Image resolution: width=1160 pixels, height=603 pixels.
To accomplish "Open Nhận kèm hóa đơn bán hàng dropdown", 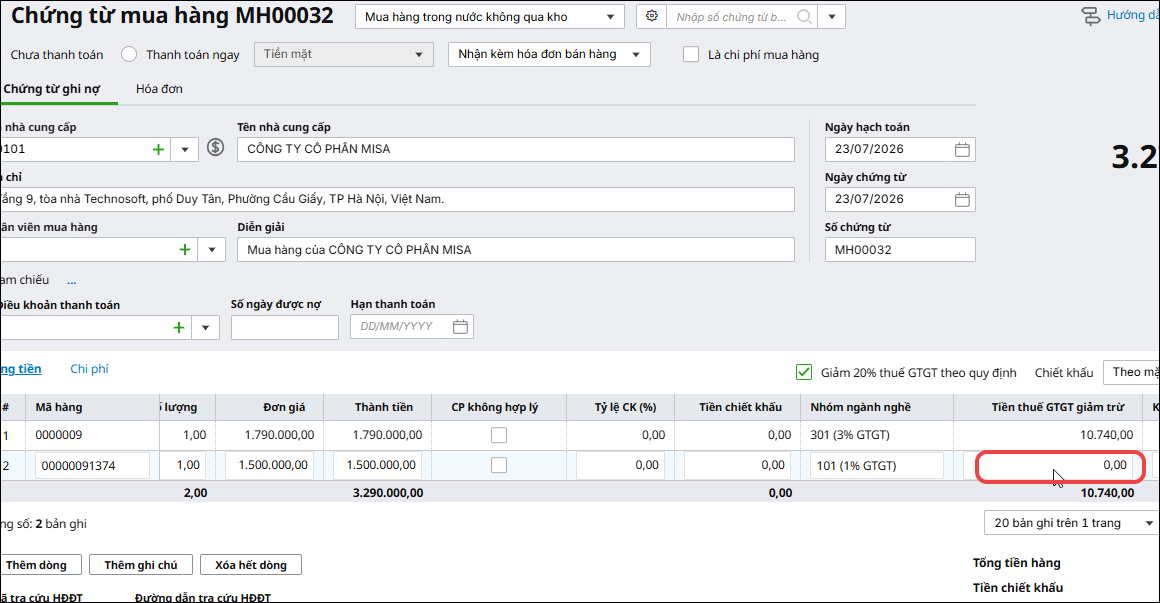I will (x=549, y=54).
